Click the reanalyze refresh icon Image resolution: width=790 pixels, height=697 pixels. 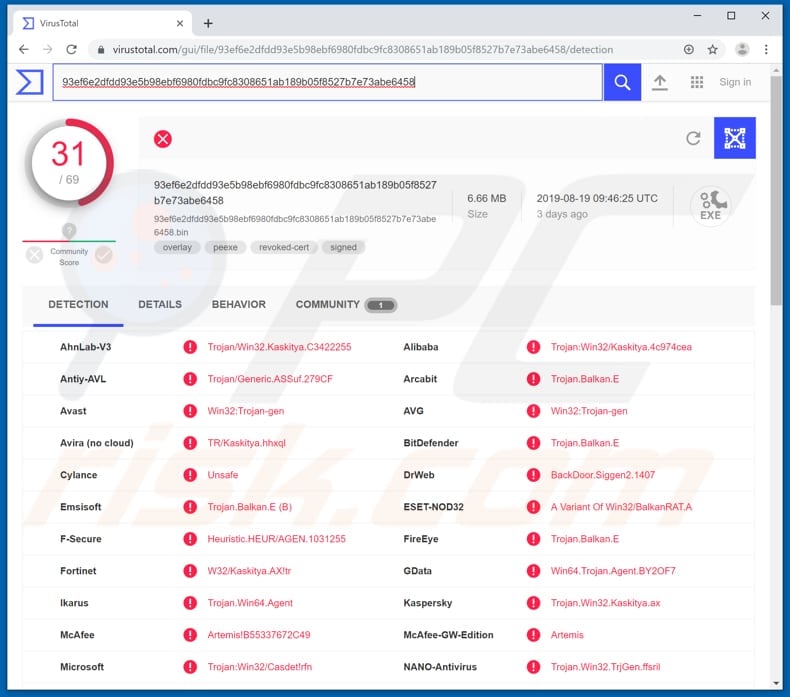coord(694,138)
